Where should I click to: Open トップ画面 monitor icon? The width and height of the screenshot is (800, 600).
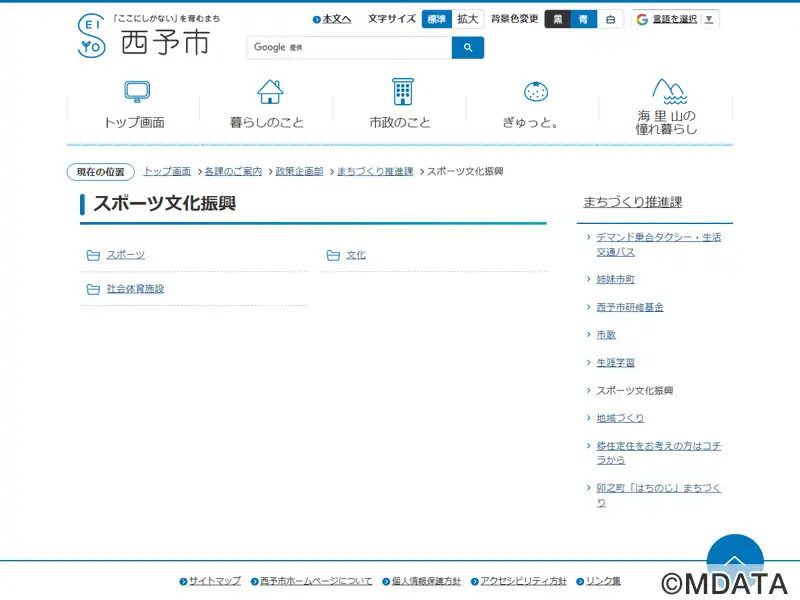[136, 93]
